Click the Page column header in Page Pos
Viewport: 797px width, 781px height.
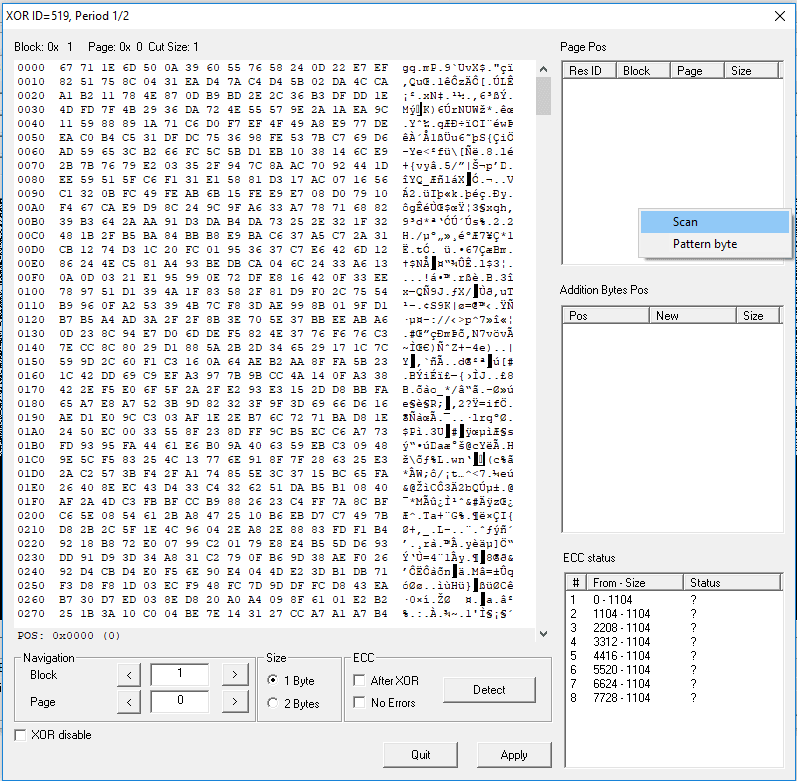click(x=697, y=71)
